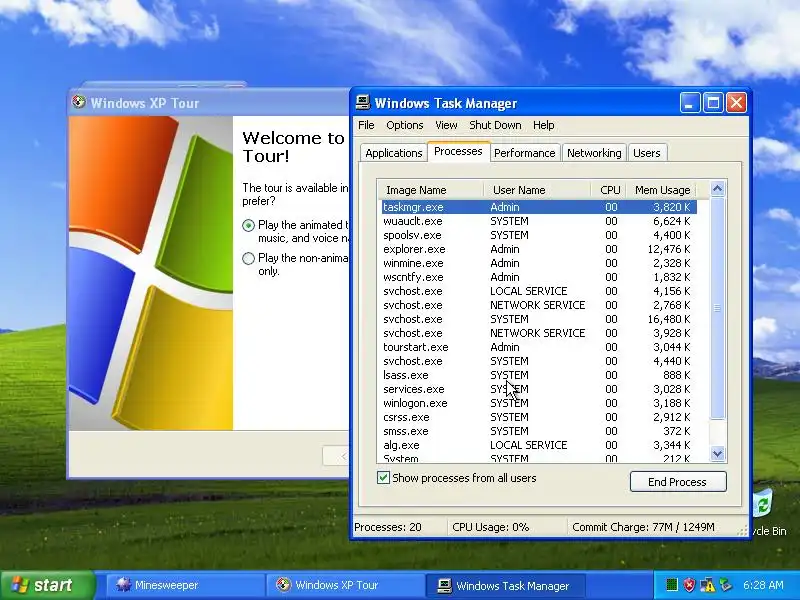Sort by the CPU column header
The image size is (800, 600).
pos(609,190)
